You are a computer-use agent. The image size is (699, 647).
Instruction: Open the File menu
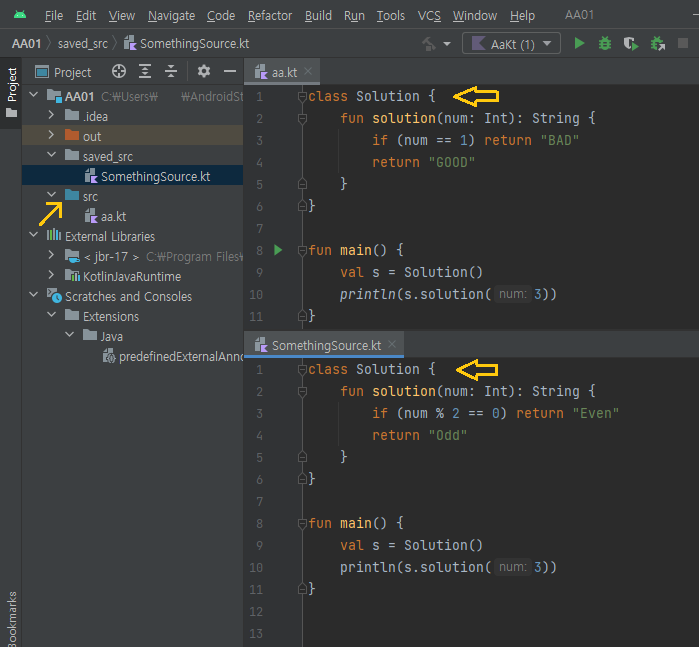point(53,16)
